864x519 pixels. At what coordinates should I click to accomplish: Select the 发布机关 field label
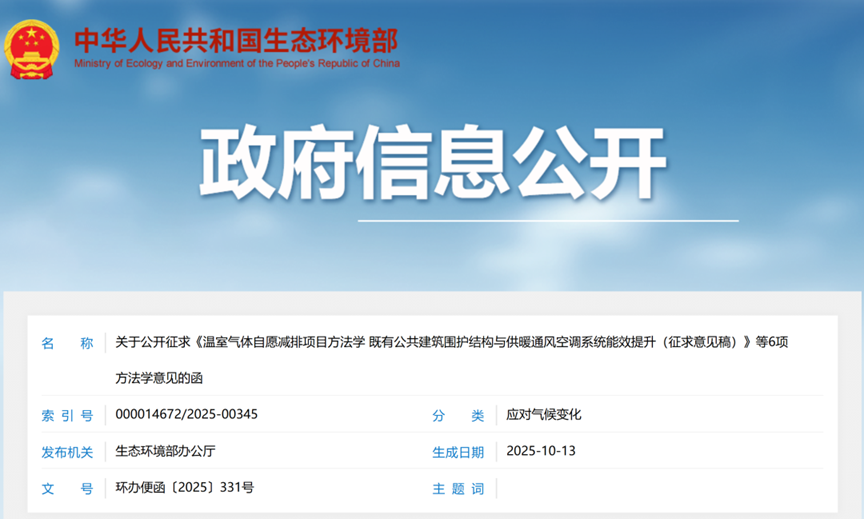click(67, 452)
